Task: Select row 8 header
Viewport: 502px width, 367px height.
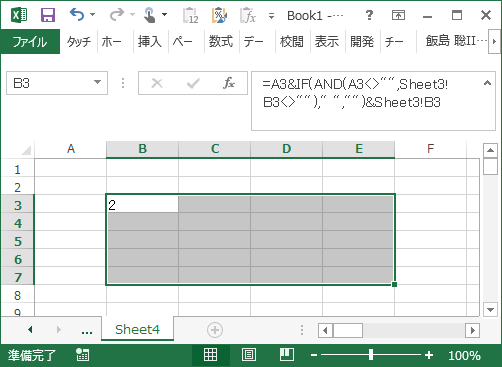Action: [17, 295]
